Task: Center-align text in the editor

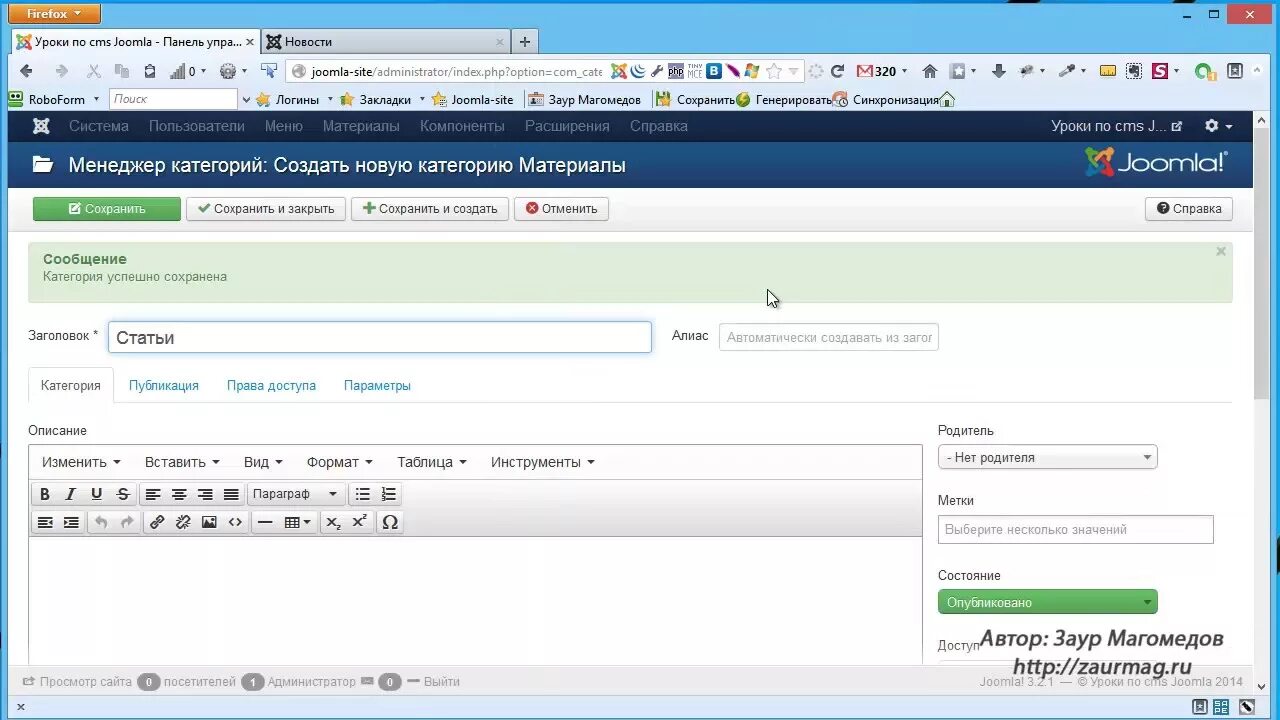Action: [x=179, y=494]
